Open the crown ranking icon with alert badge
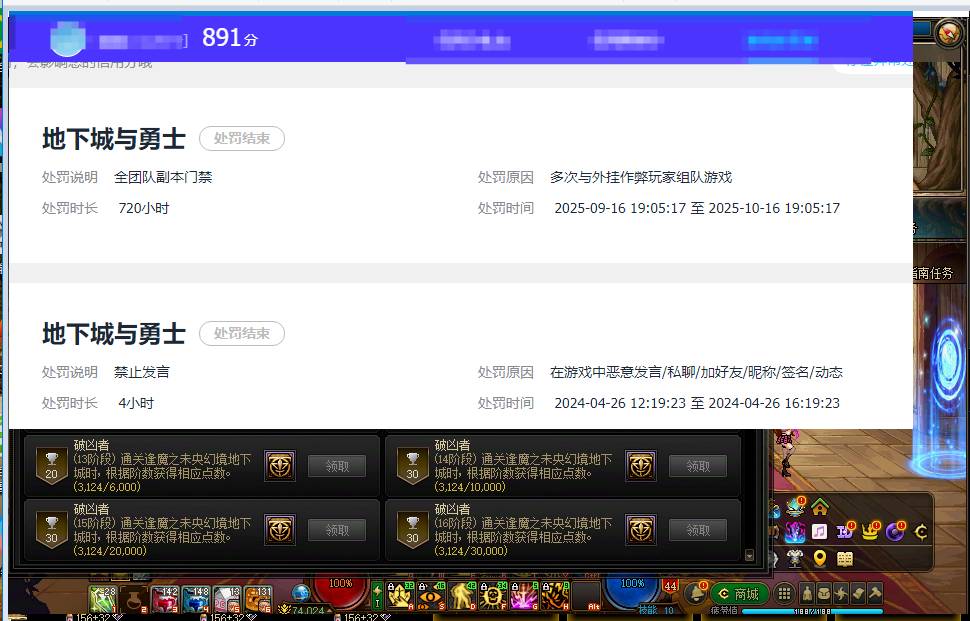This screenshot has width=970, height=621. (x=870, y=531)
